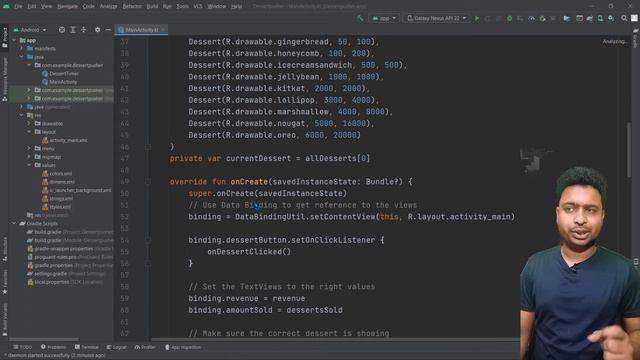Click the Stop app icon in toolbar
Screen dimensions: 640x360
(553, 18)
